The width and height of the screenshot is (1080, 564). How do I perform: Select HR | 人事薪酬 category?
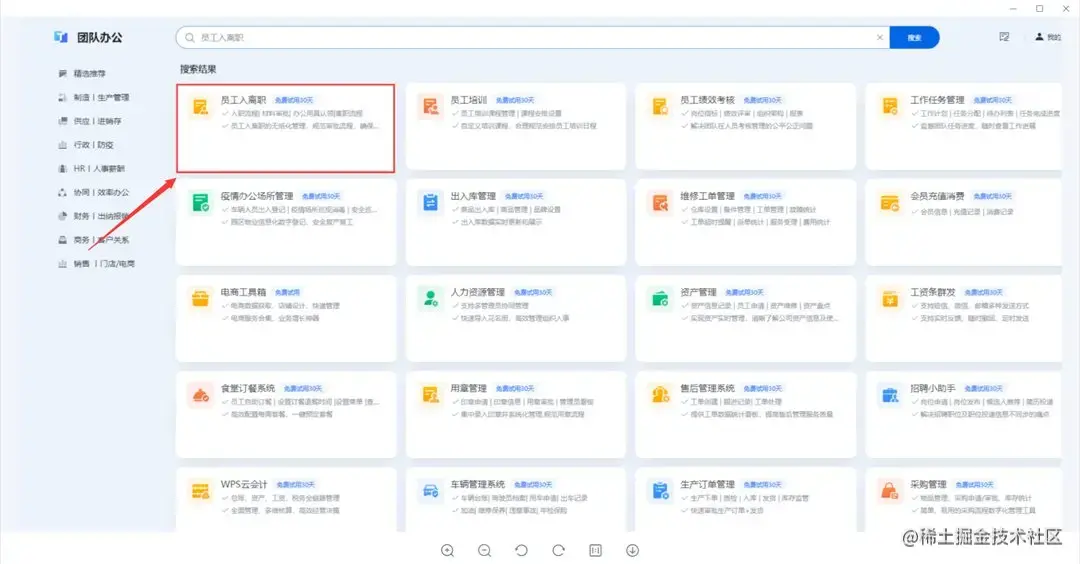click(x=99, y=169)
